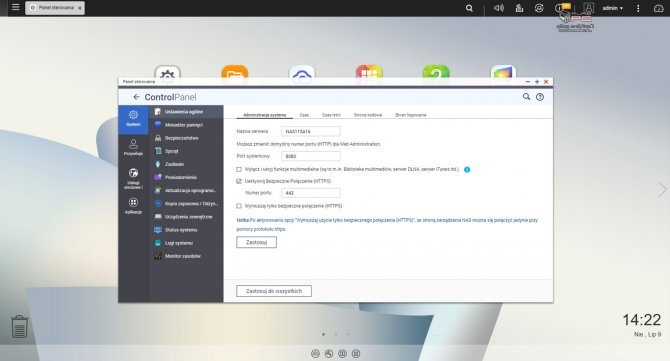
Task: Click the Control Panel back arrow
Action: pos(136,97)
